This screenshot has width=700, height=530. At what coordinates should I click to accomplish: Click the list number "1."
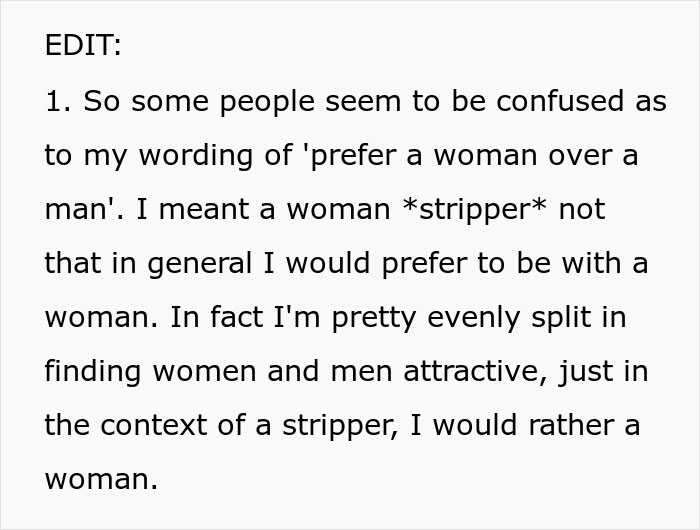(x=58, y=101)
